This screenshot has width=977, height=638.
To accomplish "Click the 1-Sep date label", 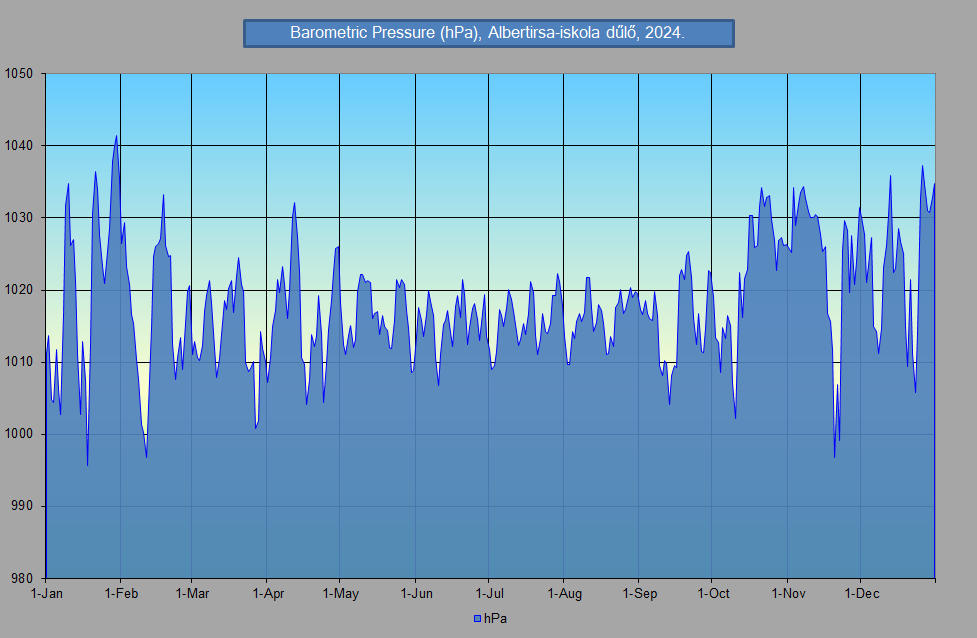I will coord(639,594).
